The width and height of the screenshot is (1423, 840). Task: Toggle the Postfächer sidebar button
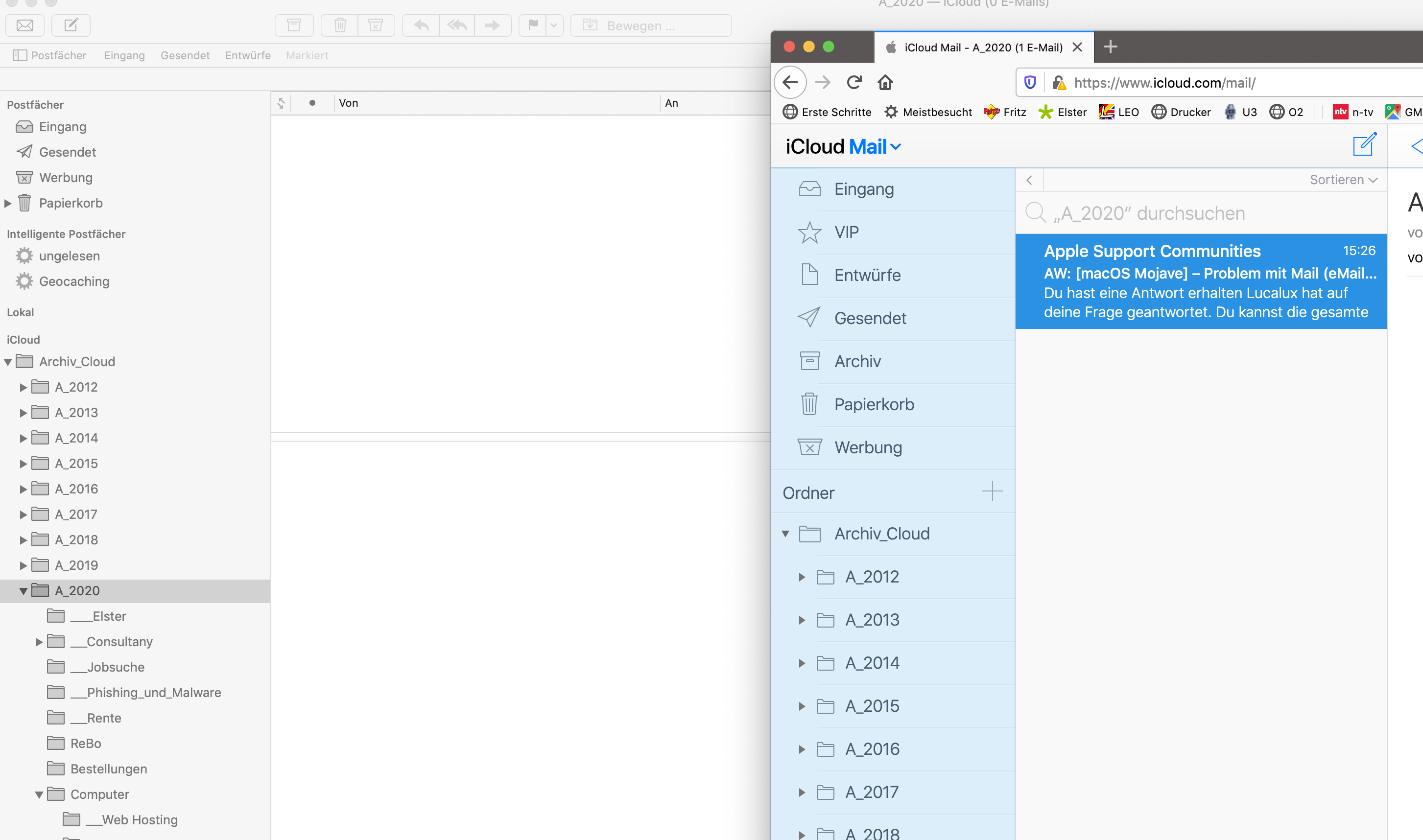pyautogui.click(x=50, y=55)
